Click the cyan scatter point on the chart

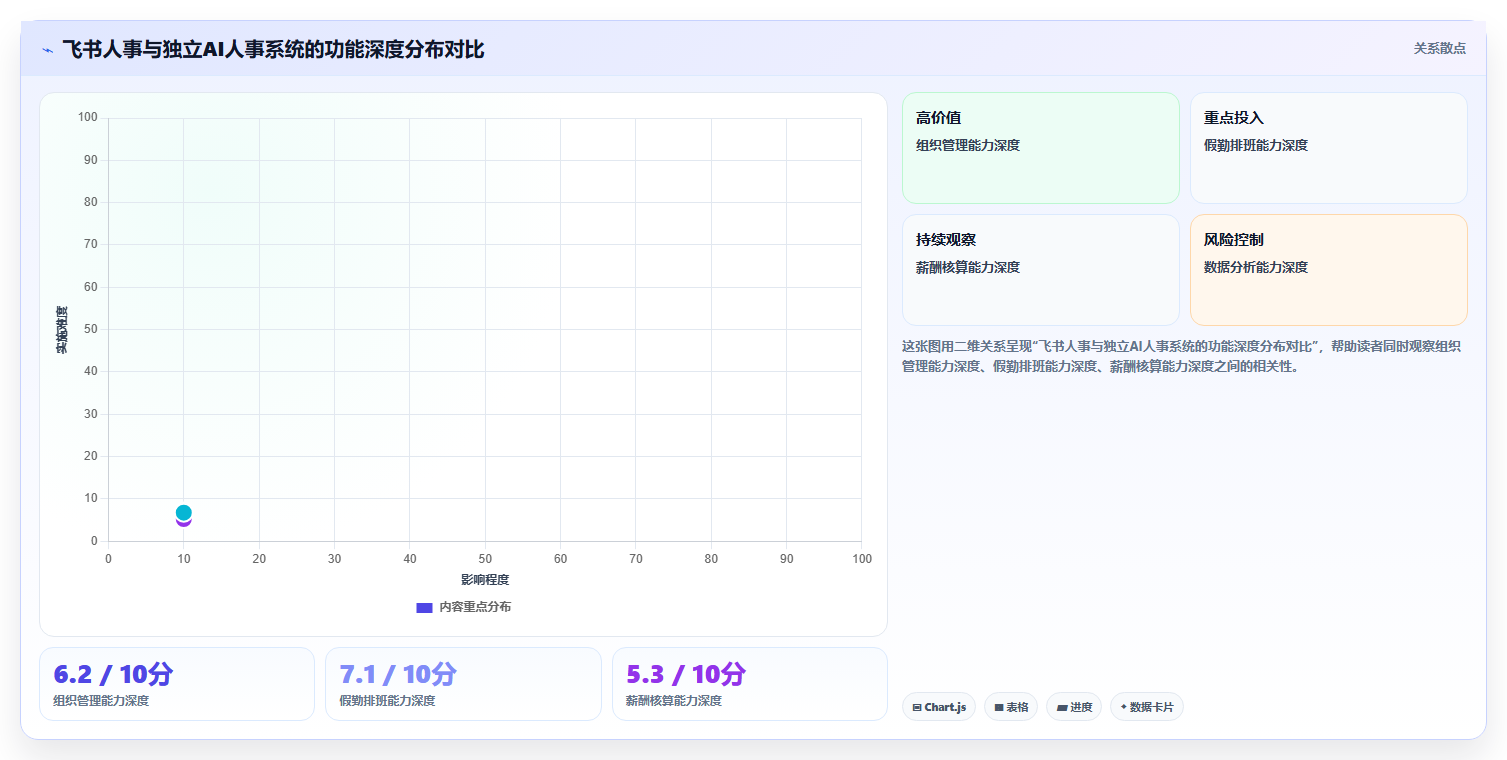[183, 512]
